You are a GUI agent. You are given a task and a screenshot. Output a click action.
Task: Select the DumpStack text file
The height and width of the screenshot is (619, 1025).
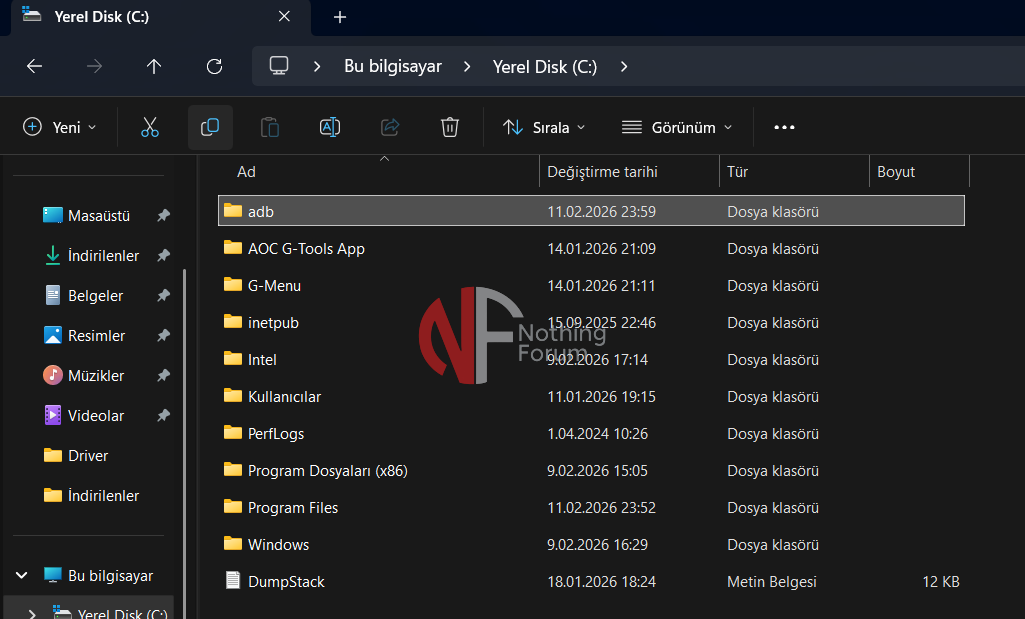(286, 582)
